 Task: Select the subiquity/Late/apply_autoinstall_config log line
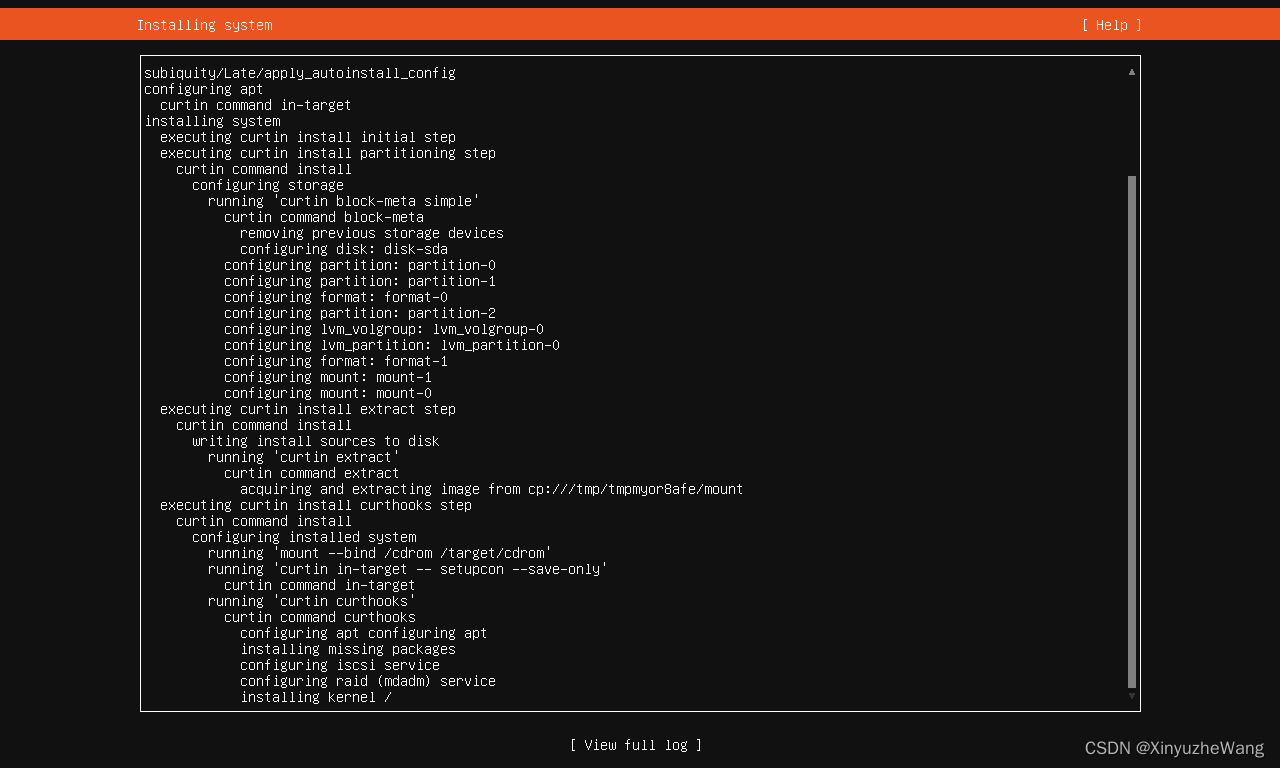click(x=300, y=73)
